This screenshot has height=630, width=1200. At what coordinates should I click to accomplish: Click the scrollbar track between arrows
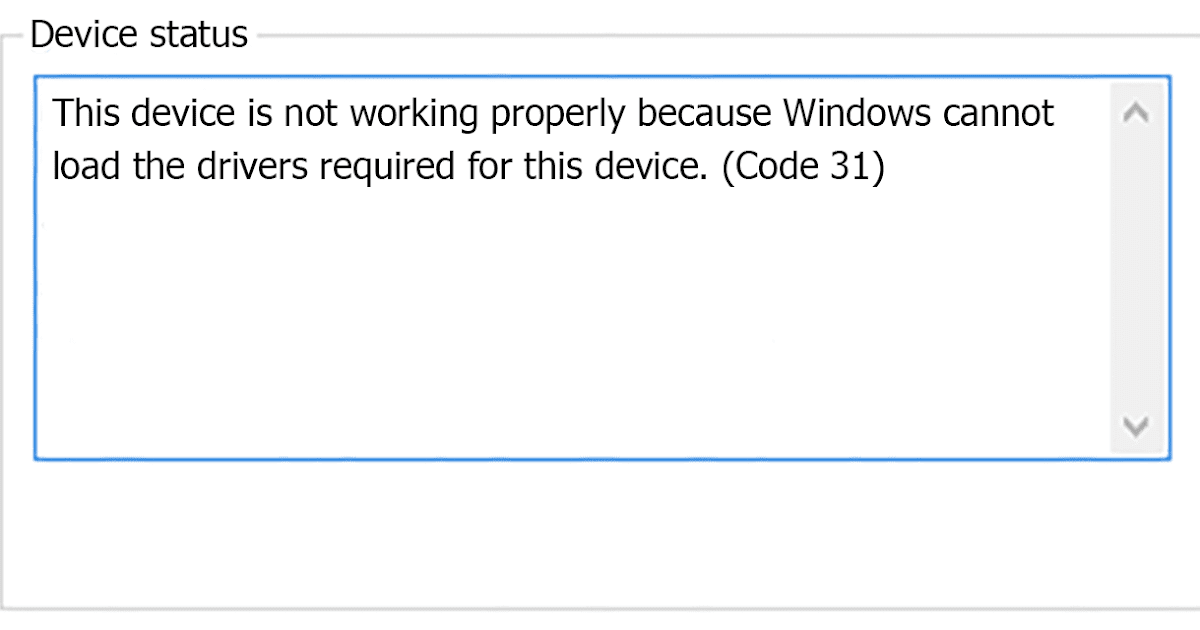coord(1136,270)
